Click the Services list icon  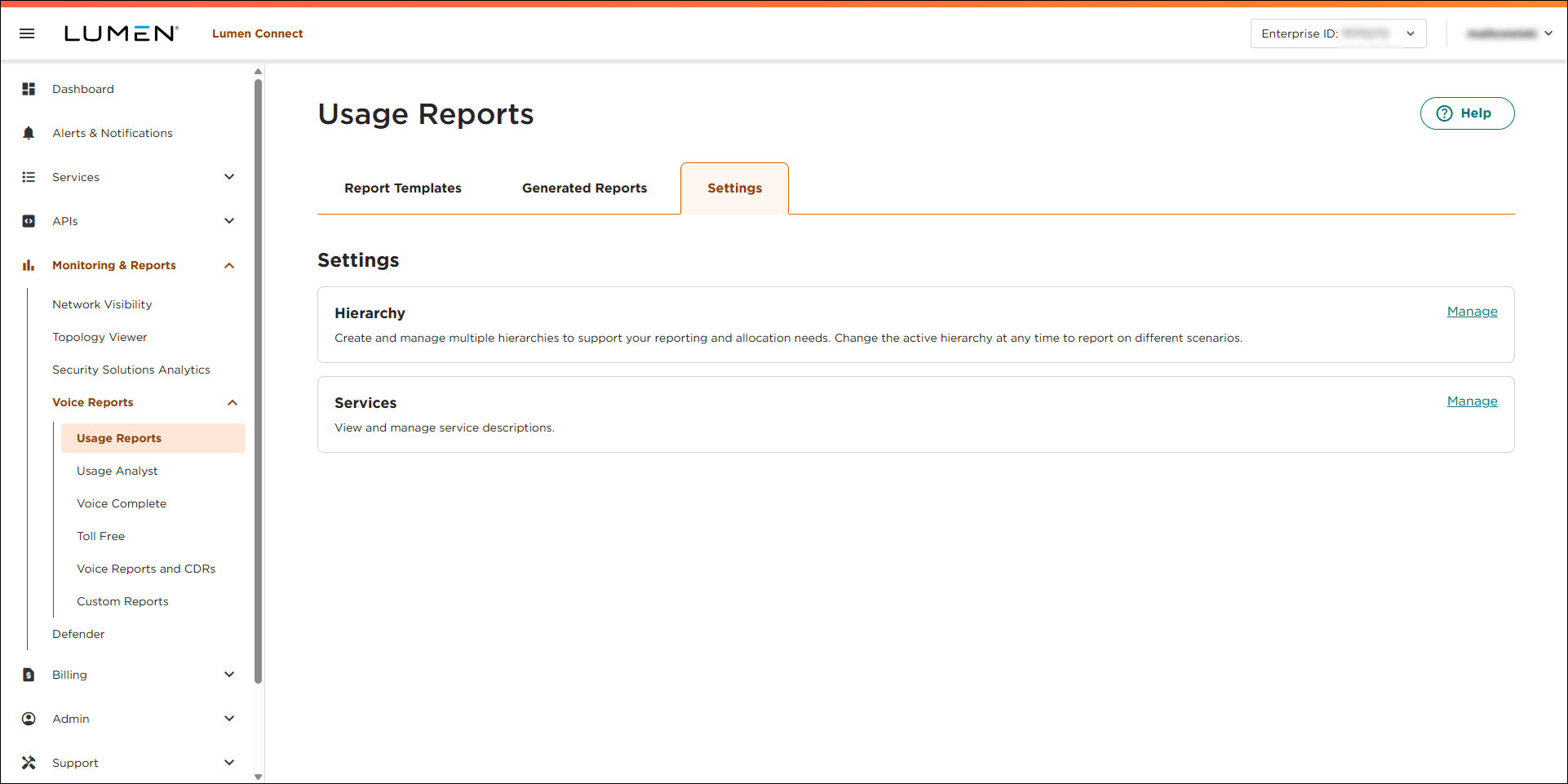[29, 177]
